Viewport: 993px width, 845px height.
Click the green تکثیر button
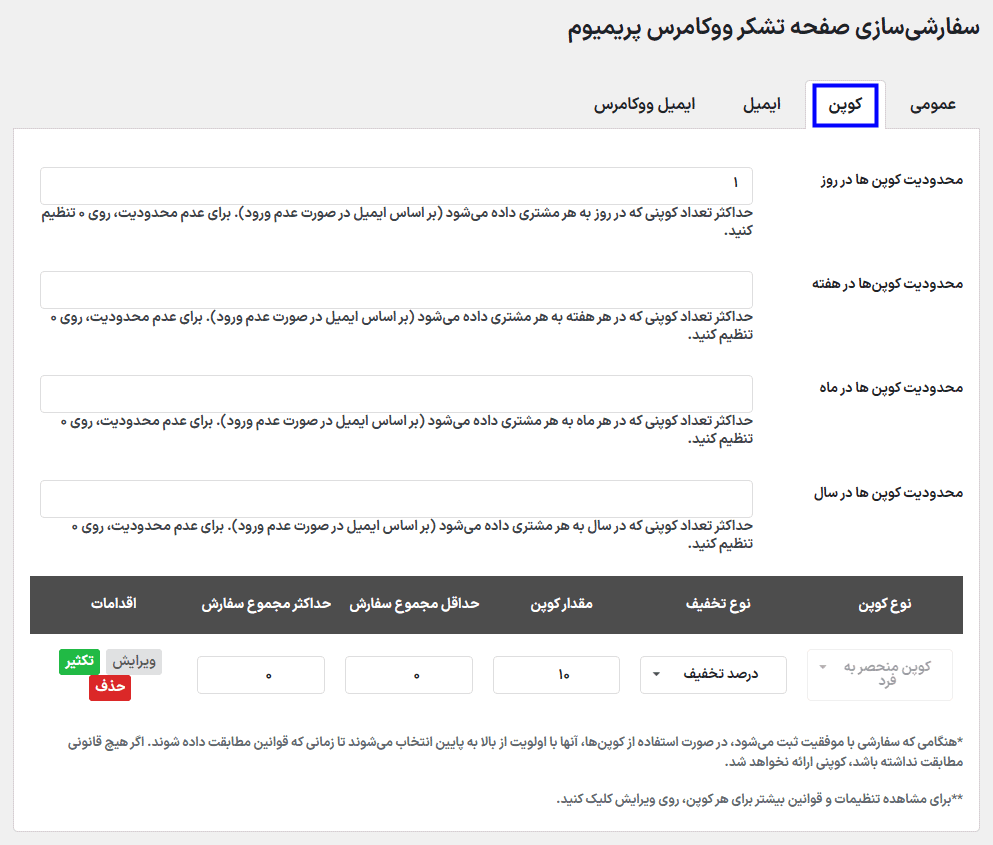coord(80,661)
